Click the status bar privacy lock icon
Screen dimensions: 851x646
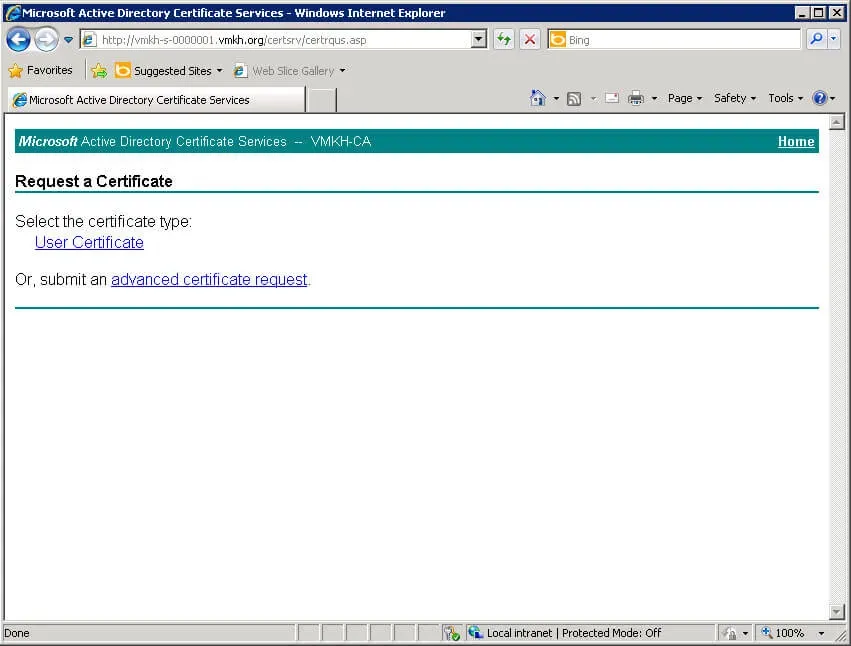(730, 633)
